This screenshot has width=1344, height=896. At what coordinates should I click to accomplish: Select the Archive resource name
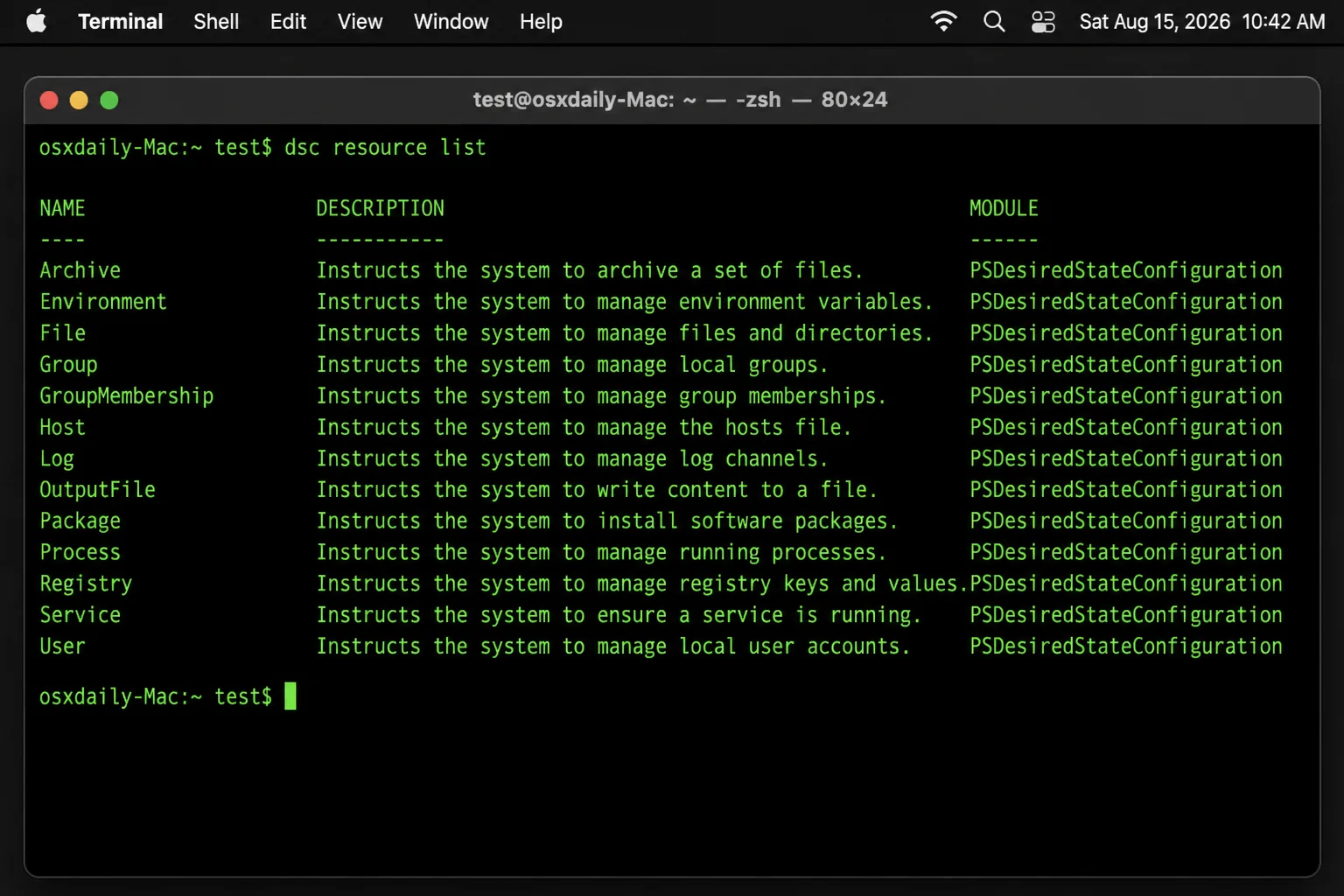pyautogui.click(x=80, y=270)
